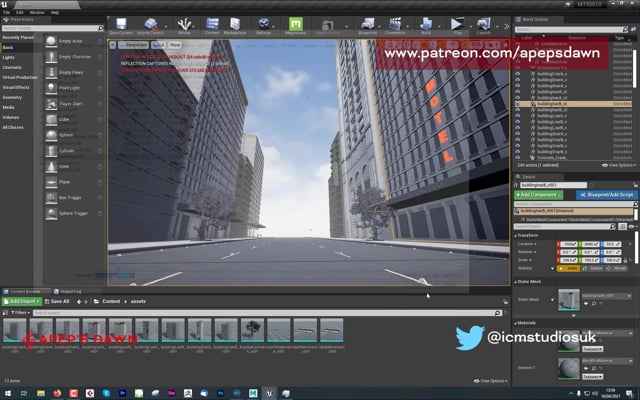Viewport: 640px width, 400px height.
Task: Open the Window menu
Action: pyautogui.click(x=37, y=13)
